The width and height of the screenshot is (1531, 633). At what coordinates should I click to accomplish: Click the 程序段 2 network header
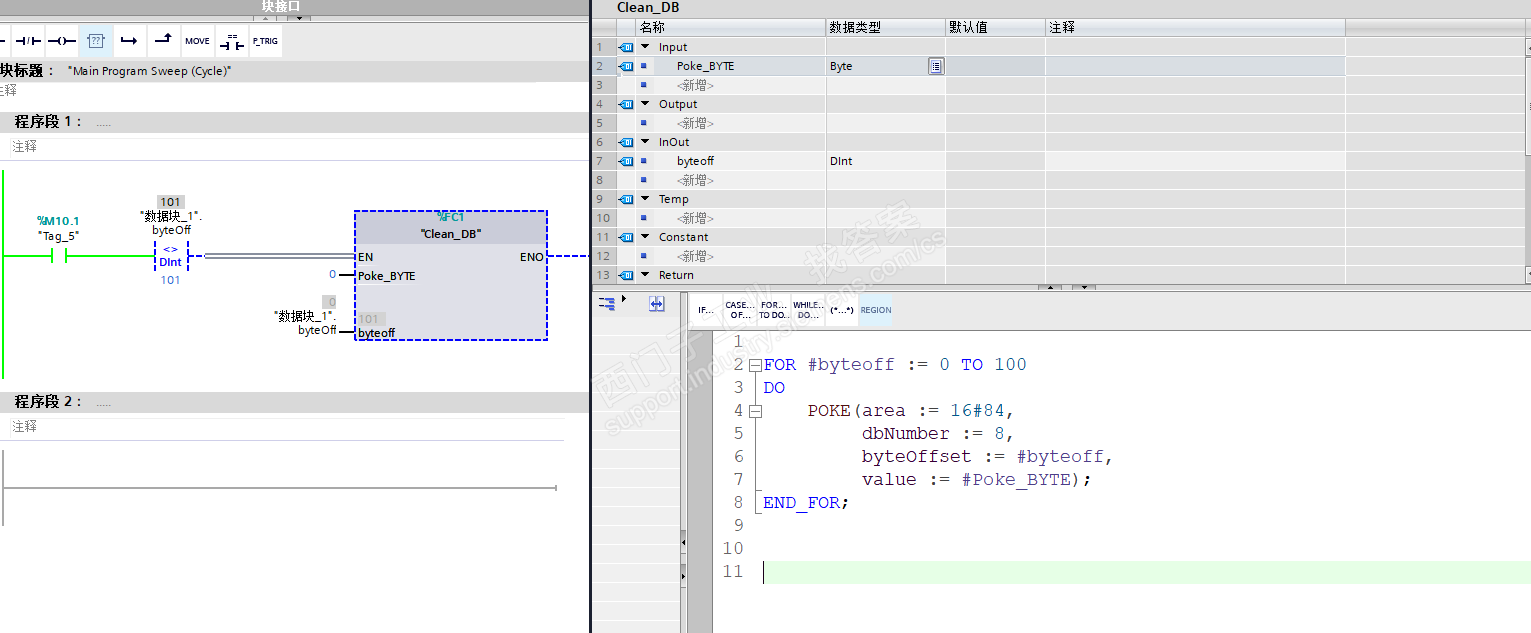(x=292, y=402)
